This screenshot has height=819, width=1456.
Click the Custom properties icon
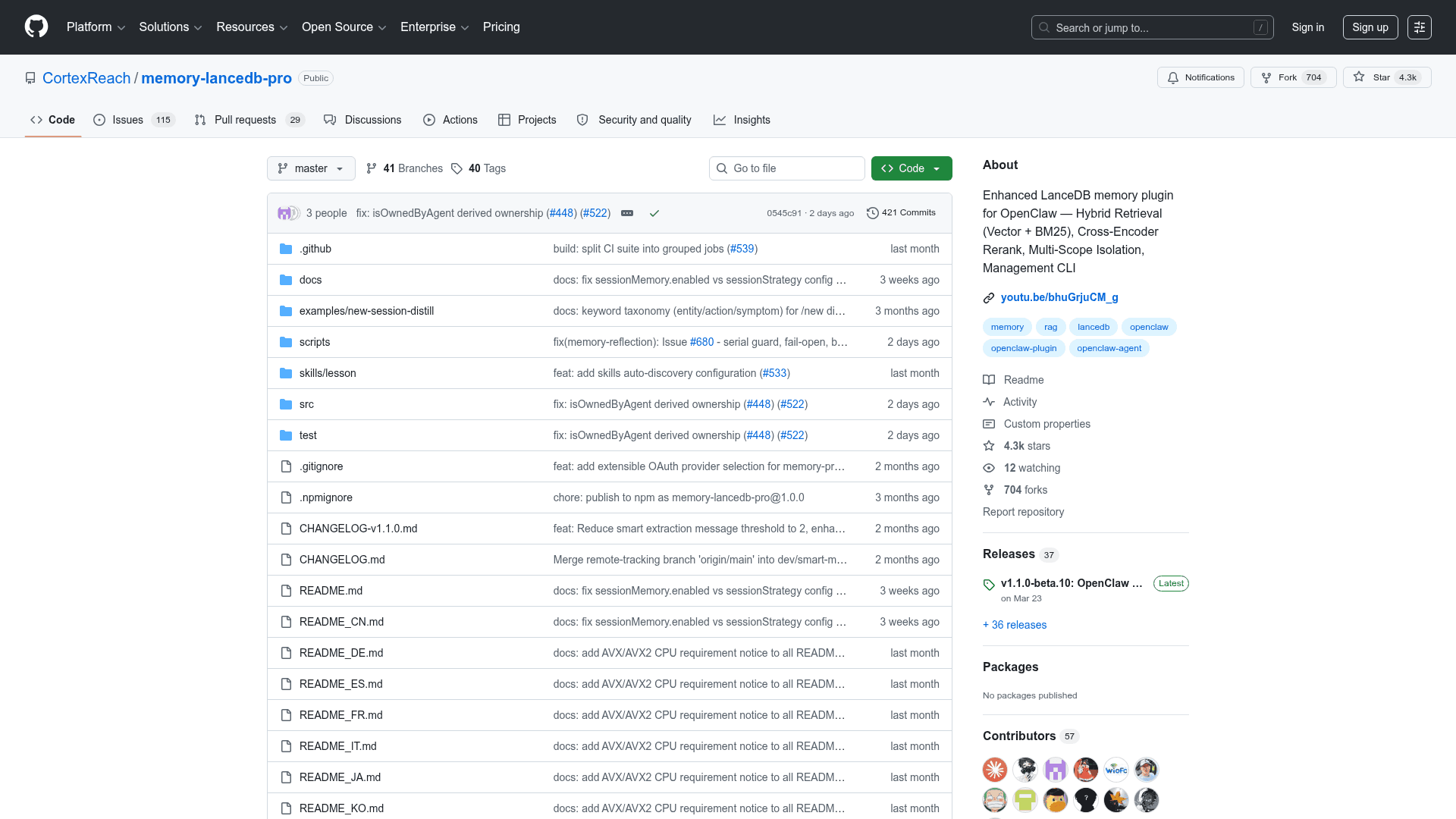989,424
